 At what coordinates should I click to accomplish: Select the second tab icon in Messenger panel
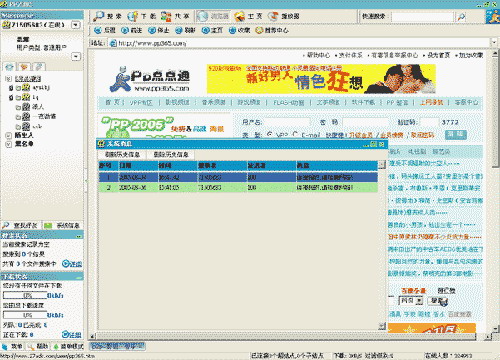click(x=24, y=67)
